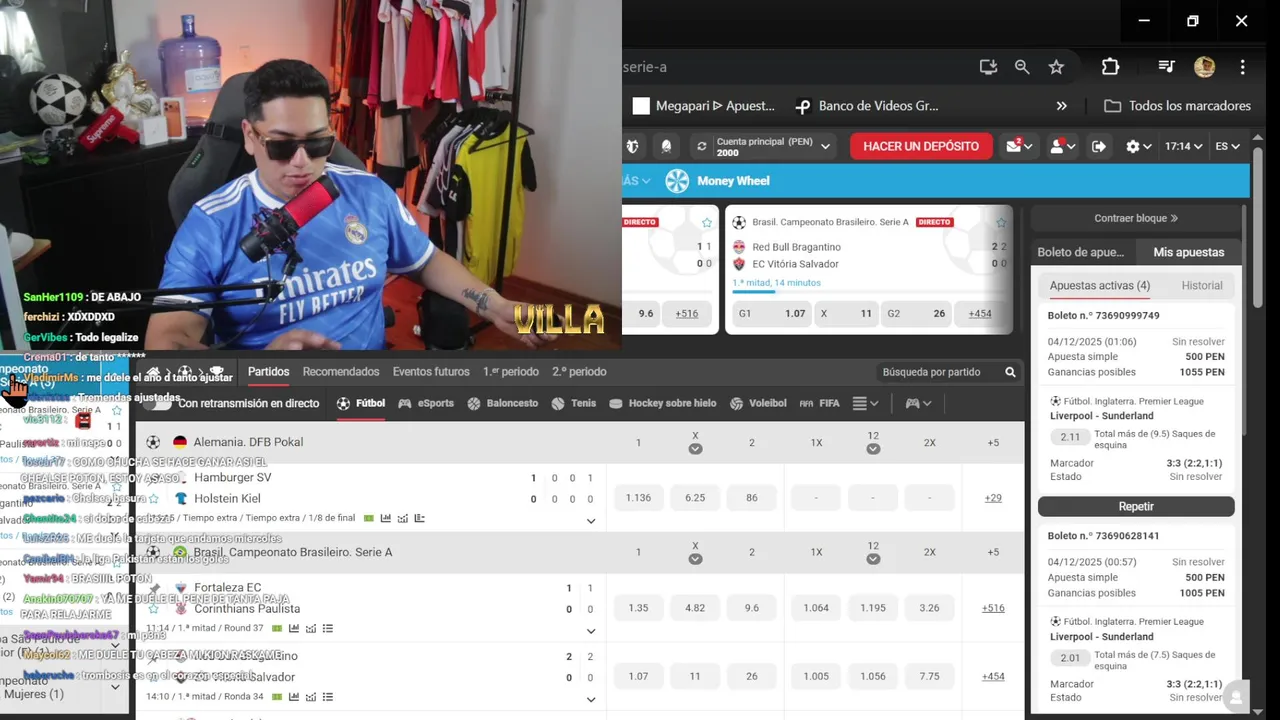Click the Money Wheel icon
The height and width of the screenshot is (720, 1280).
677,181
